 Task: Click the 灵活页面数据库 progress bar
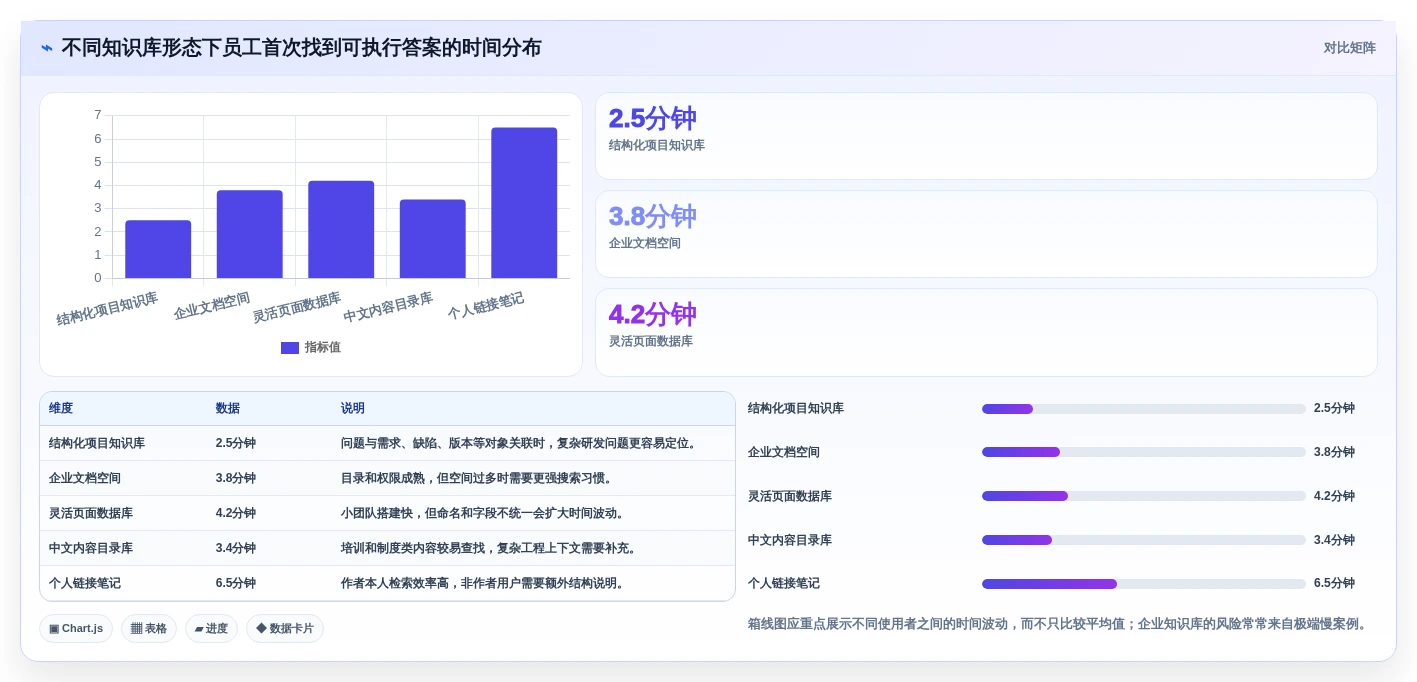pyautogui.click(x=1144, y=496)
